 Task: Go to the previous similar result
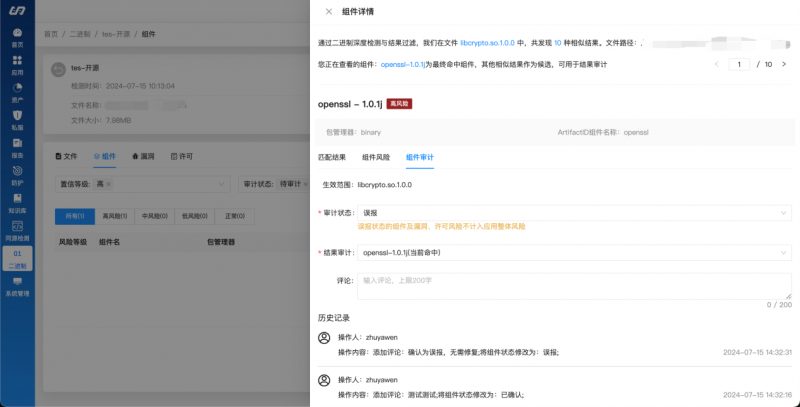coord(717,64)
